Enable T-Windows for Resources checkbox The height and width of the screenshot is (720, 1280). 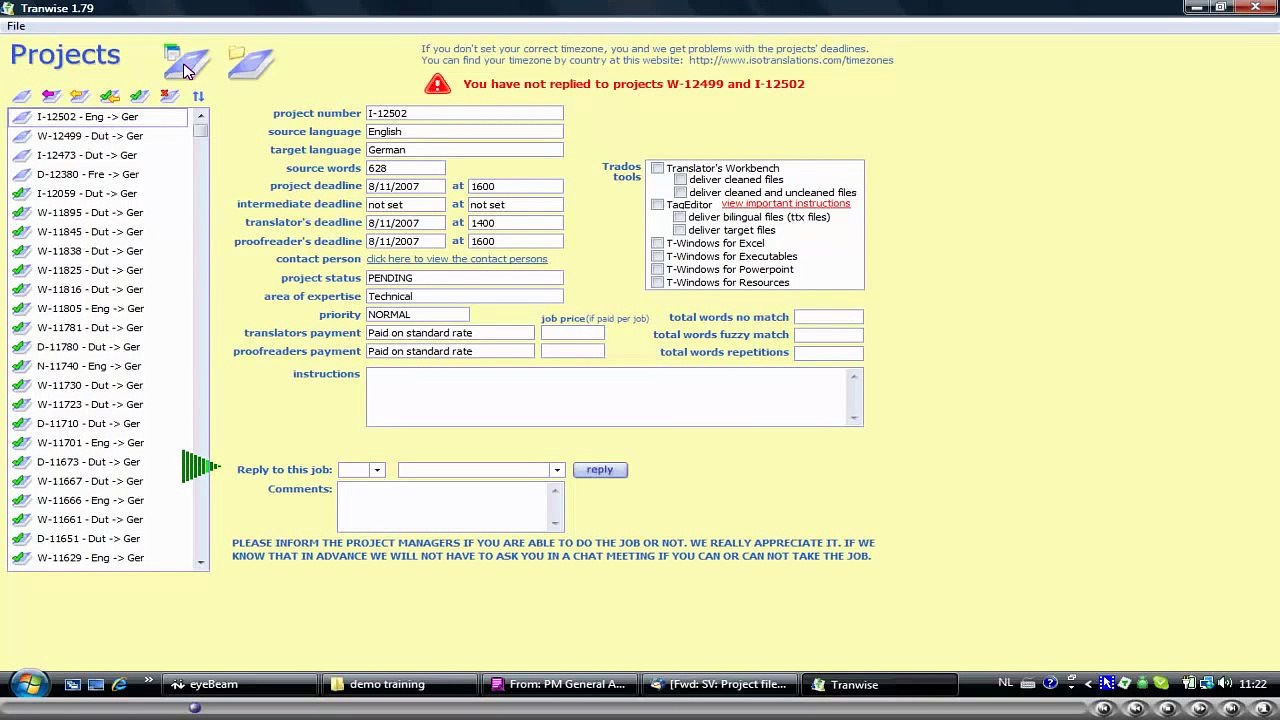coord(657,282)
